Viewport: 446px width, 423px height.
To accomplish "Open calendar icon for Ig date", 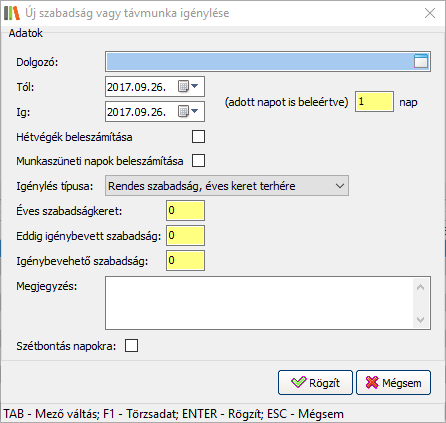I will (x=183, y=111).
